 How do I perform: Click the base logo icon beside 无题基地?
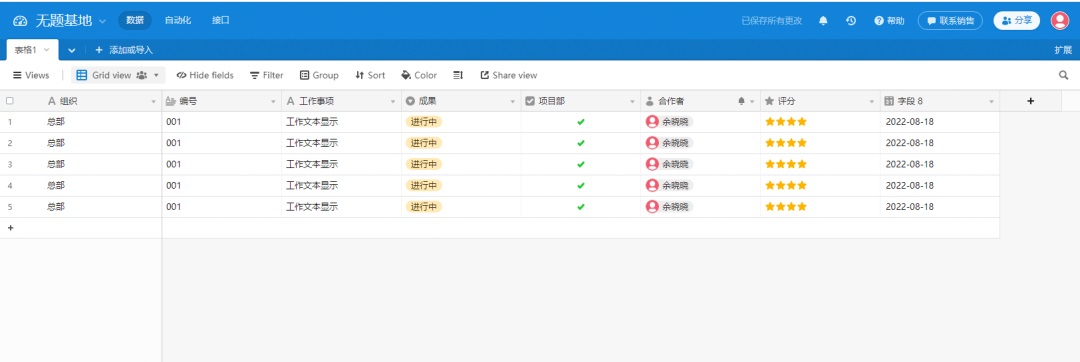(x=20, y=21)
